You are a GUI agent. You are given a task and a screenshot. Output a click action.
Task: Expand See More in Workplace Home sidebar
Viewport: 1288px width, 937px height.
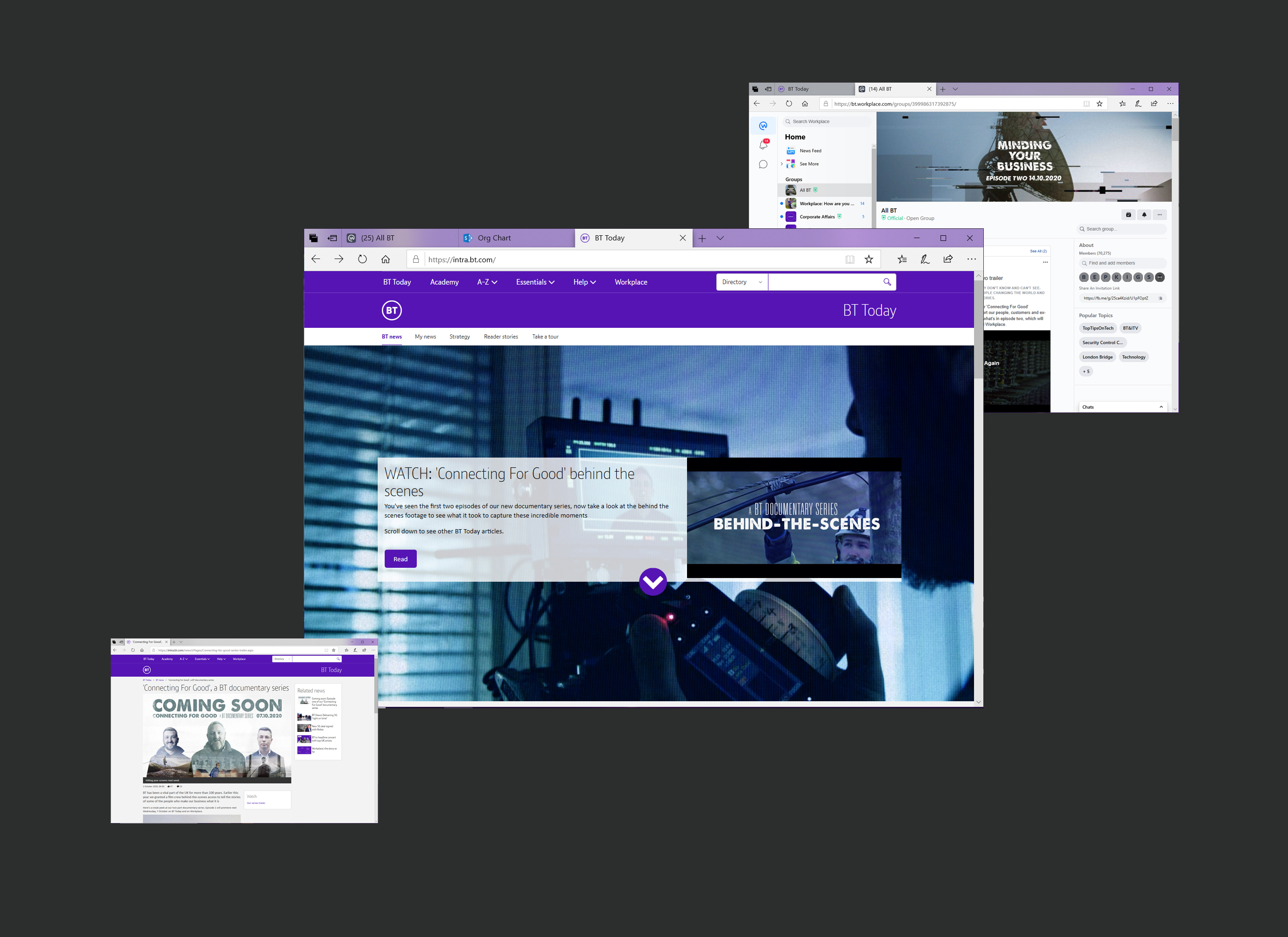coord(809,164)
